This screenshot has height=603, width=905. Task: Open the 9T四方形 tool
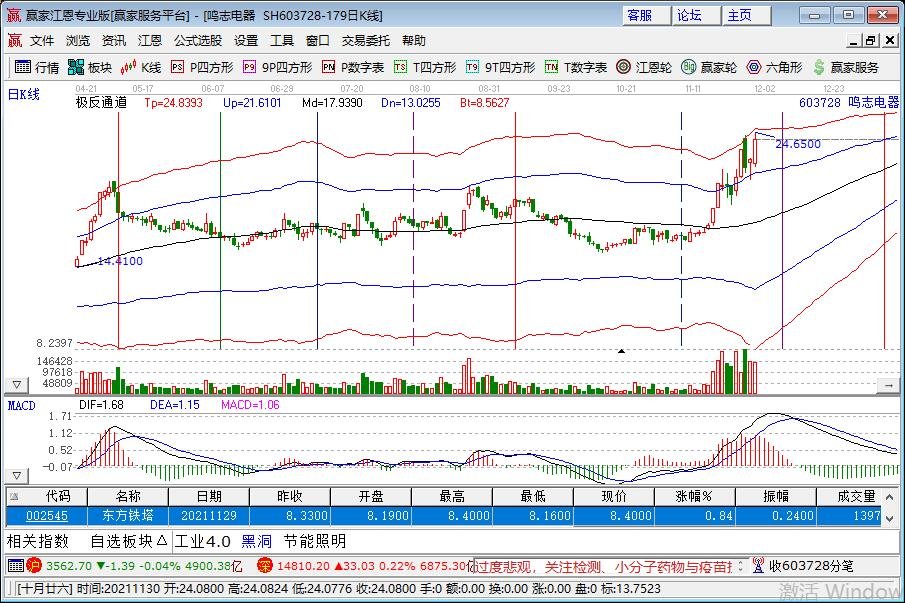click(500, 68)
